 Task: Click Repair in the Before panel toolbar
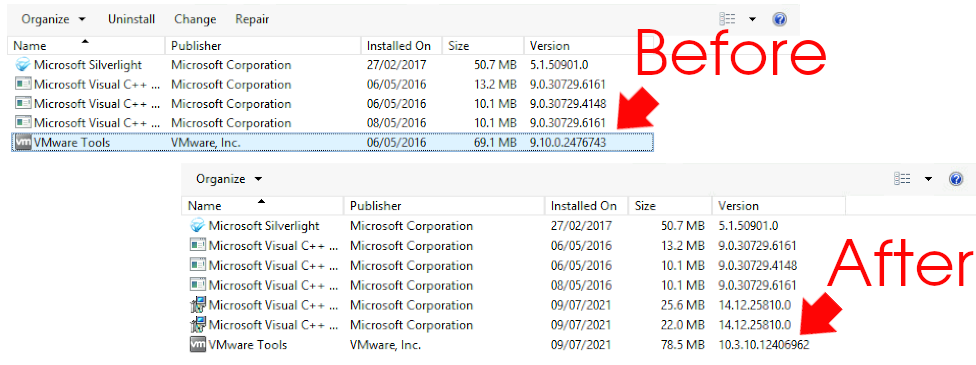point(252,19)
